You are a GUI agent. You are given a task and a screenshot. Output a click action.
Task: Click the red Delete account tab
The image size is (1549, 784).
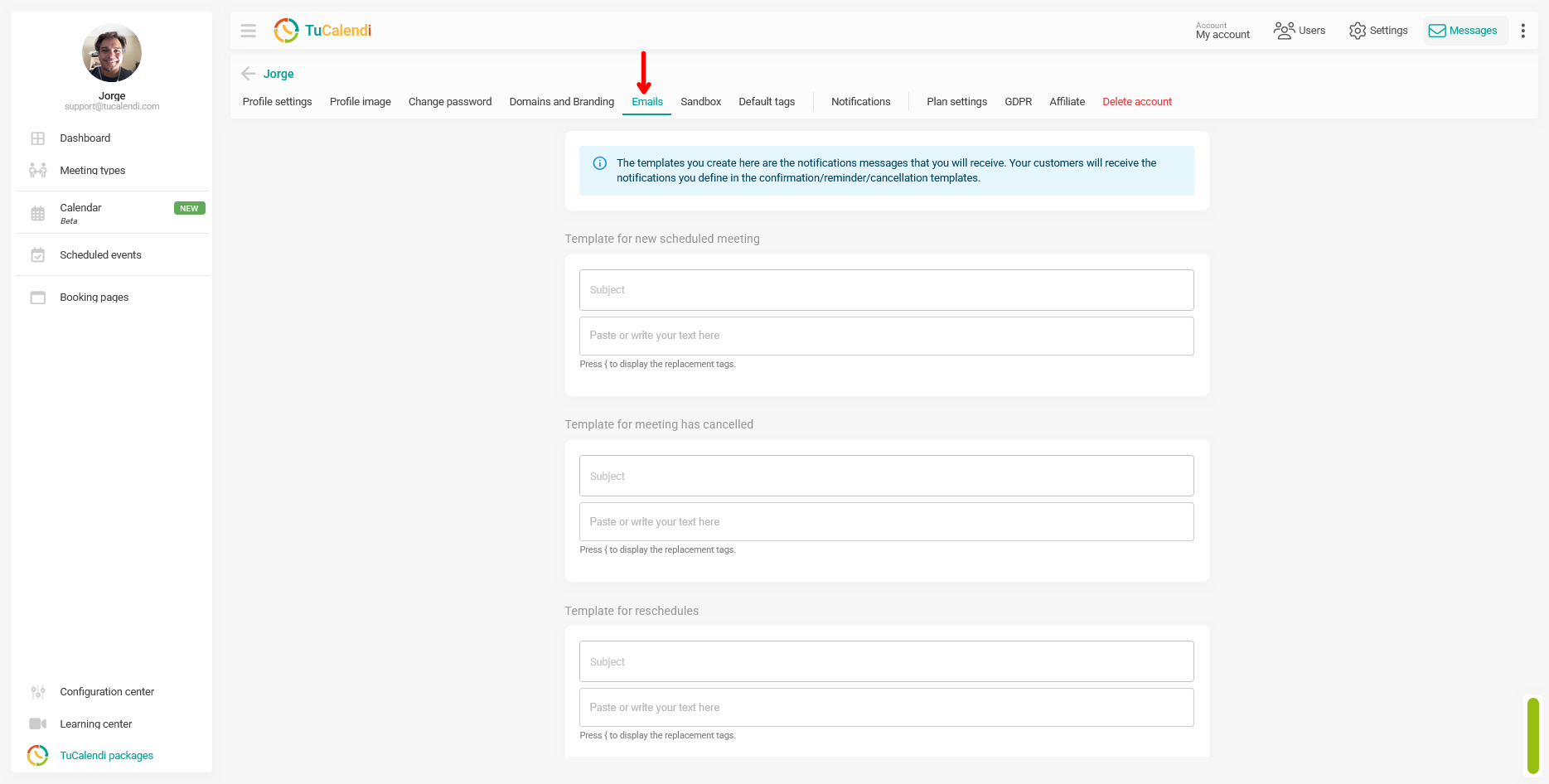[1137, 102]
